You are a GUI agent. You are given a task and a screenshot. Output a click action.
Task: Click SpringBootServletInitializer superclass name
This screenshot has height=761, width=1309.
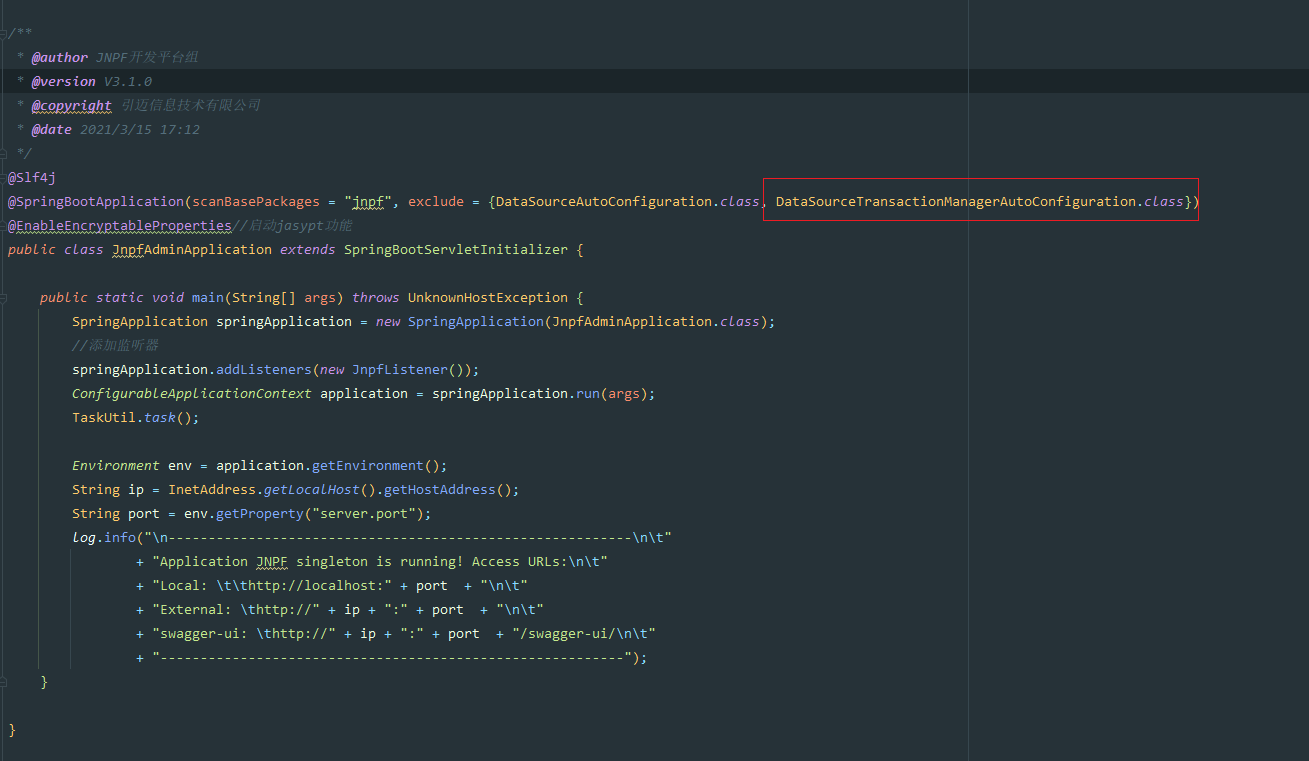pos(455,250)
